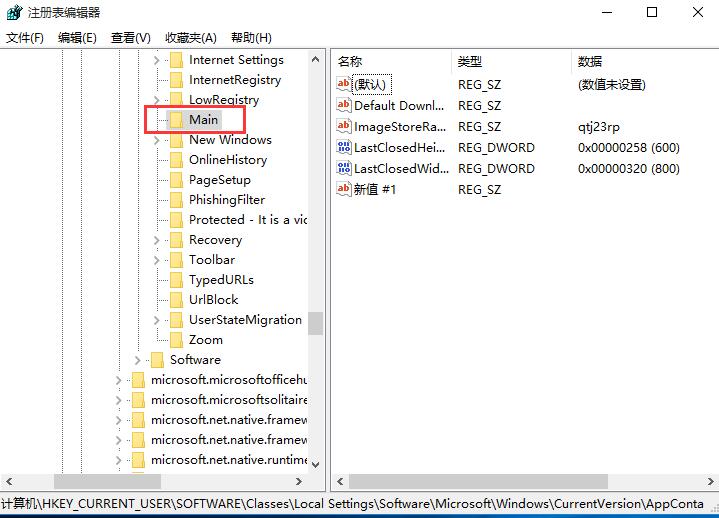The image size is (719, 518).
Task: Select the LastClosedHei... value name
Action: (x=400, y=148)
